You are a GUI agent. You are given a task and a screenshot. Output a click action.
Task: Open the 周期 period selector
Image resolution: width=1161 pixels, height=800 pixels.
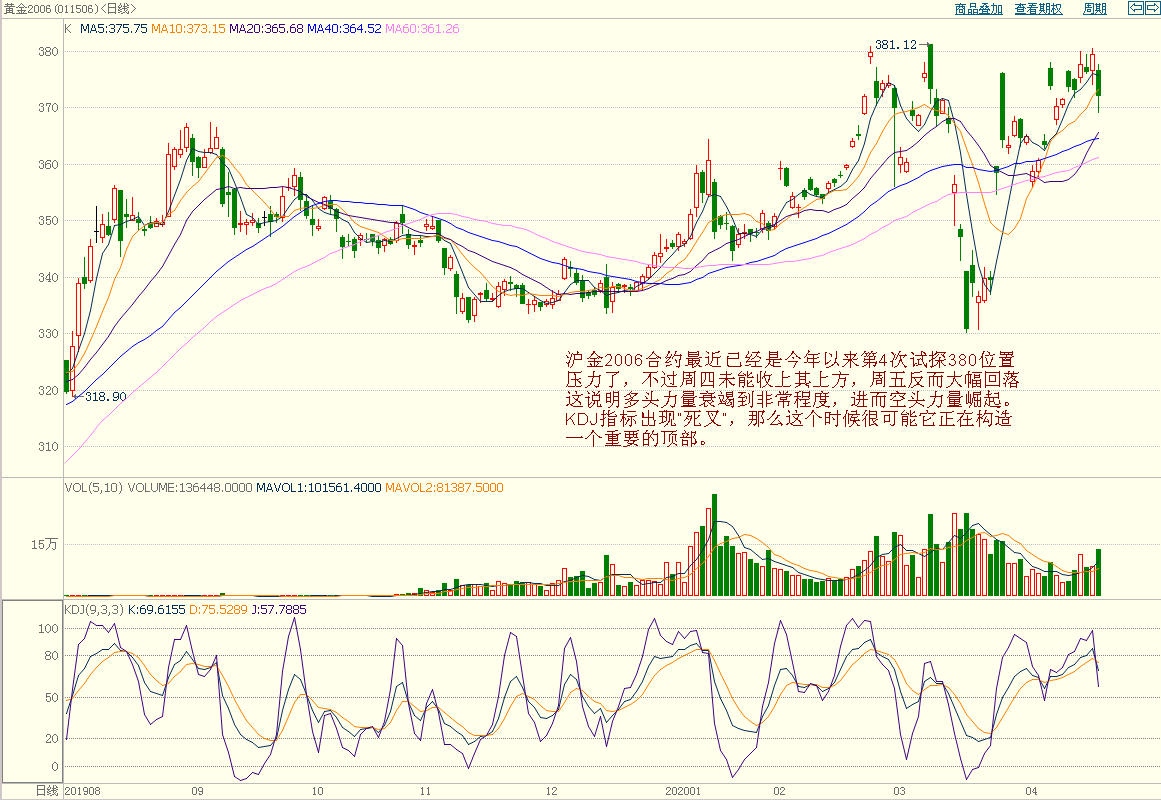point(1094,9)
